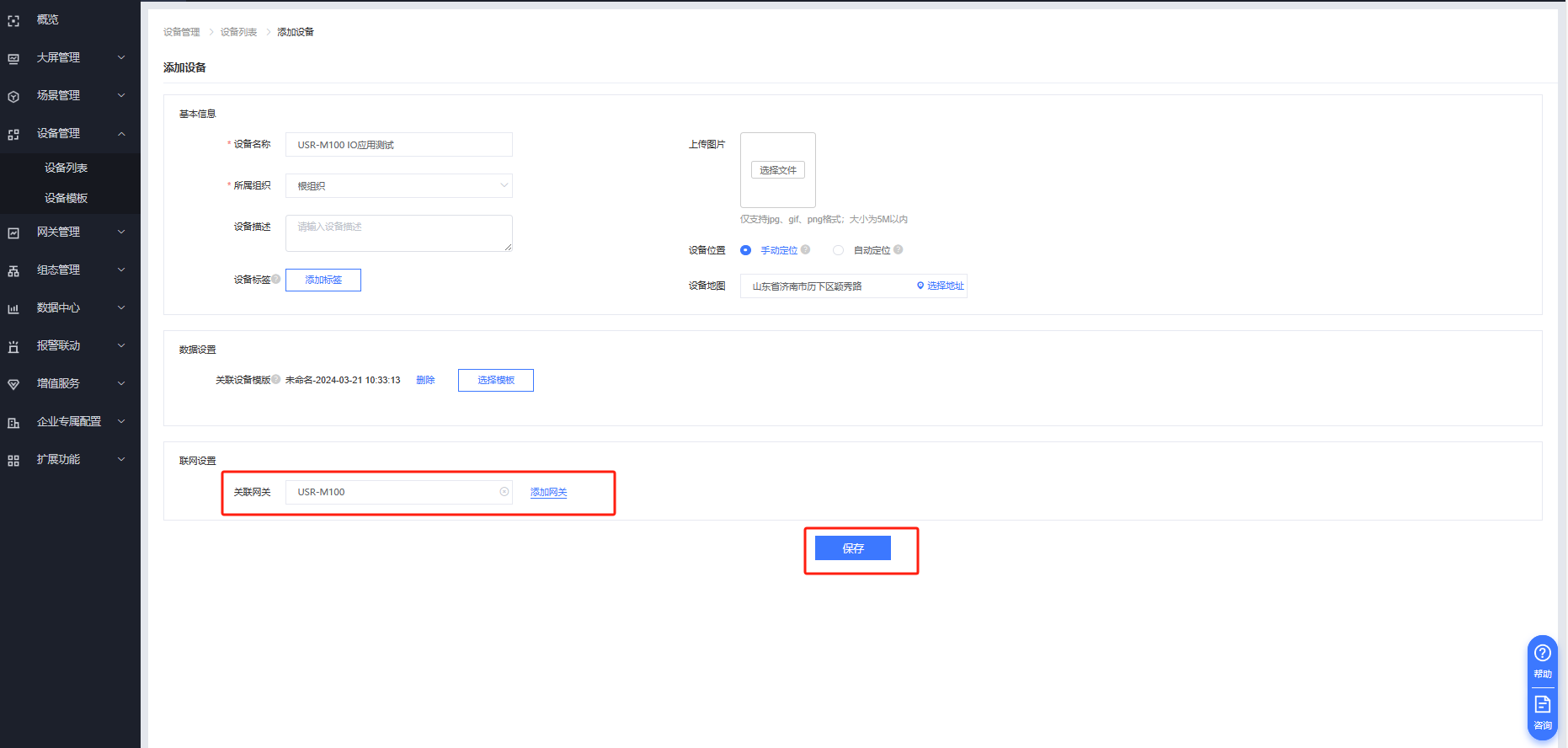1568x748 pixels.
Task: Expand the 组态管理 menu chevron
Action: pos(121,270)
